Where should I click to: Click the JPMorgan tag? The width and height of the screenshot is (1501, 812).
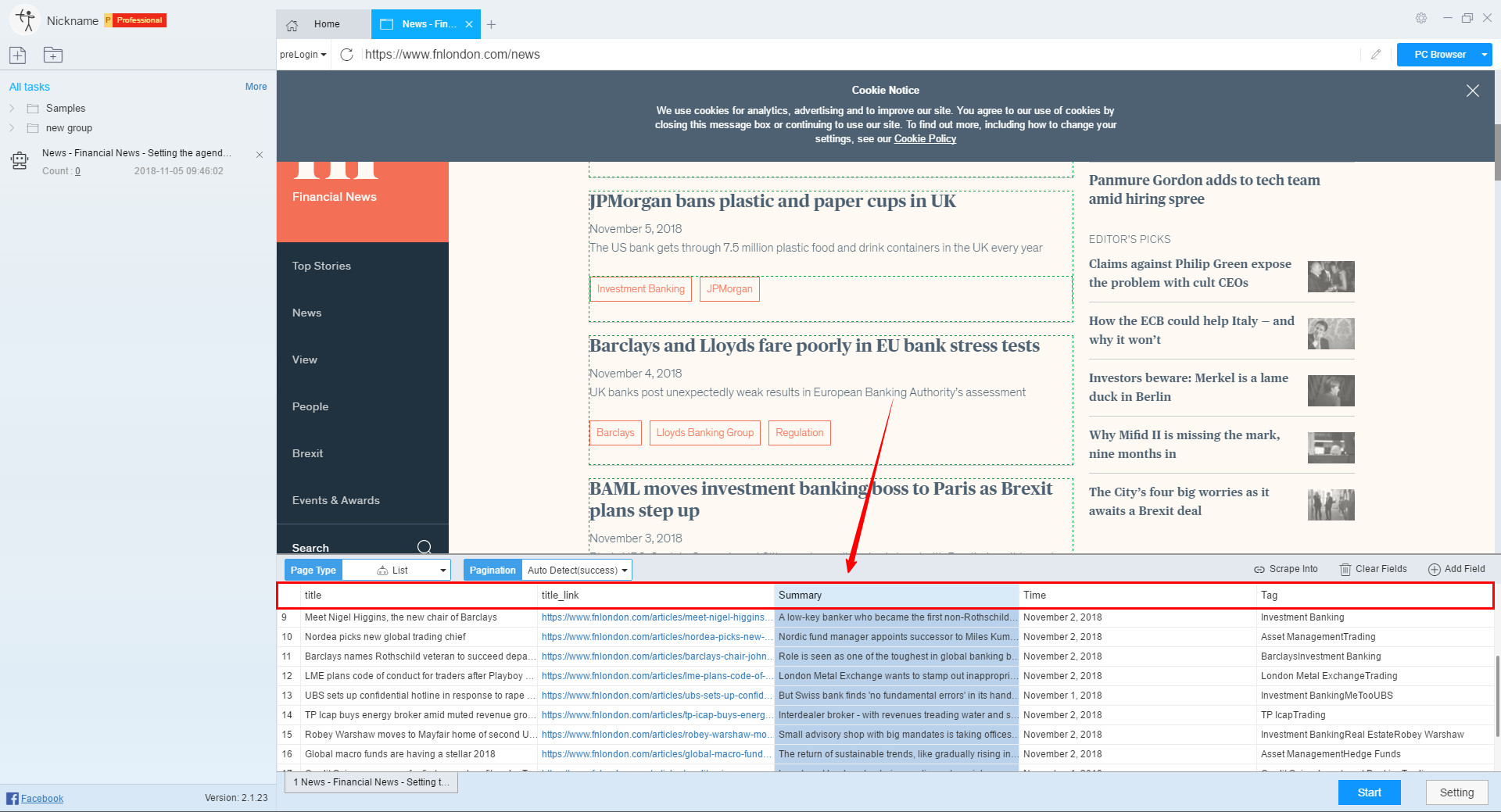729,289
